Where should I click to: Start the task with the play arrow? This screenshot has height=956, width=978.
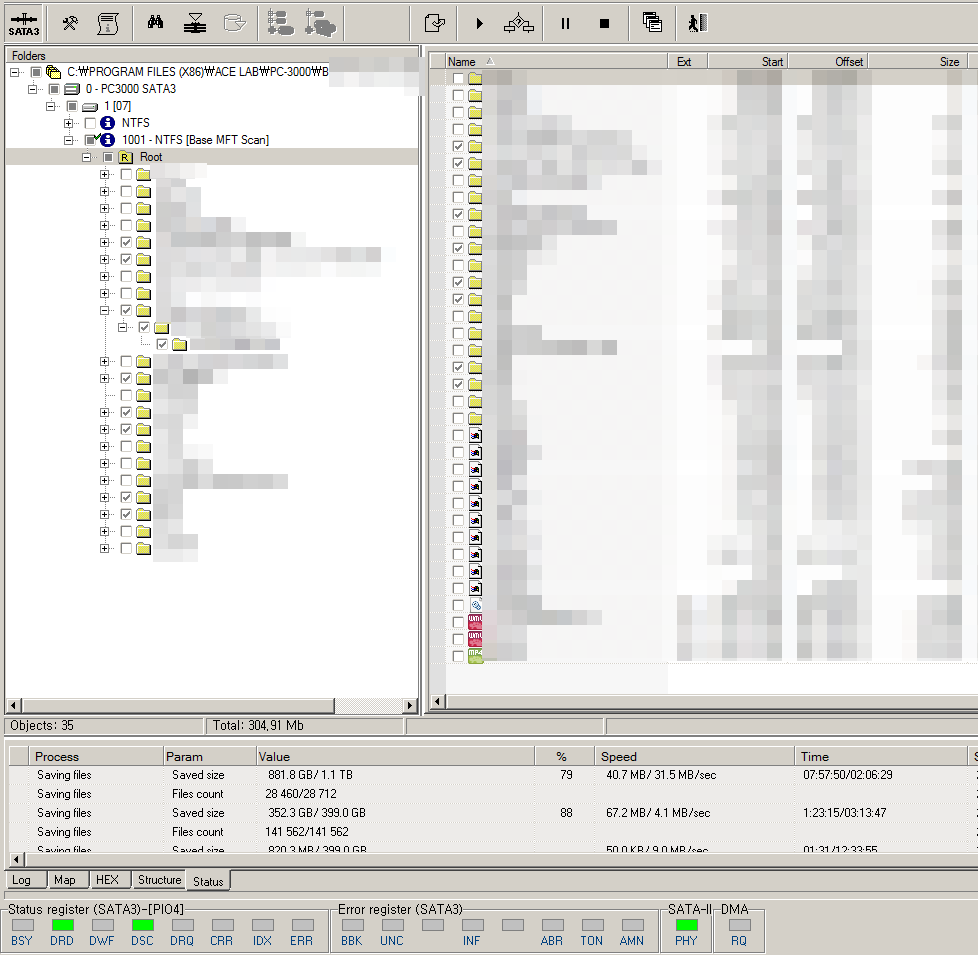(x=479, y=24)
